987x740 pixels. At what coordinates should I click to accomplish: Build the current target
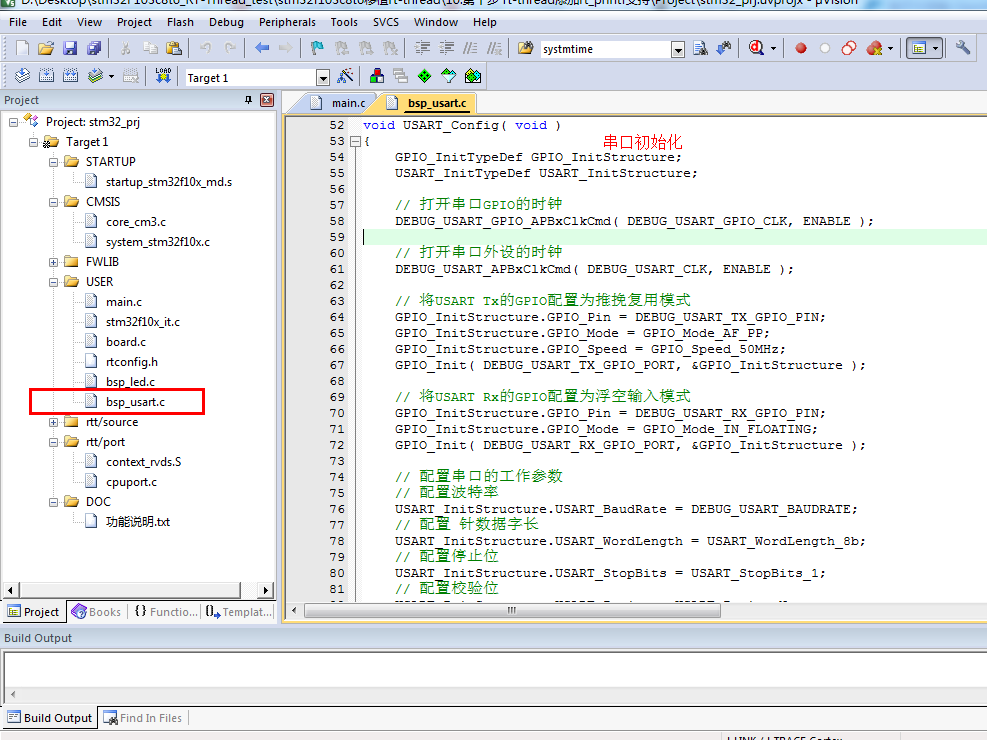click(45, 75)
